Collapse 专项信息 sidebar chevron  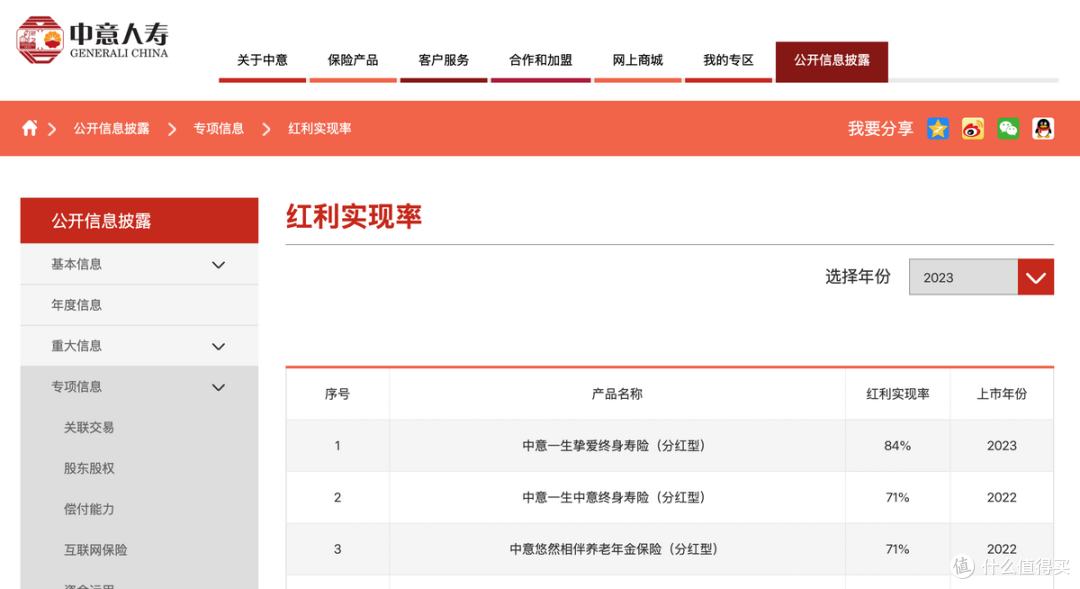pos(218,387)
